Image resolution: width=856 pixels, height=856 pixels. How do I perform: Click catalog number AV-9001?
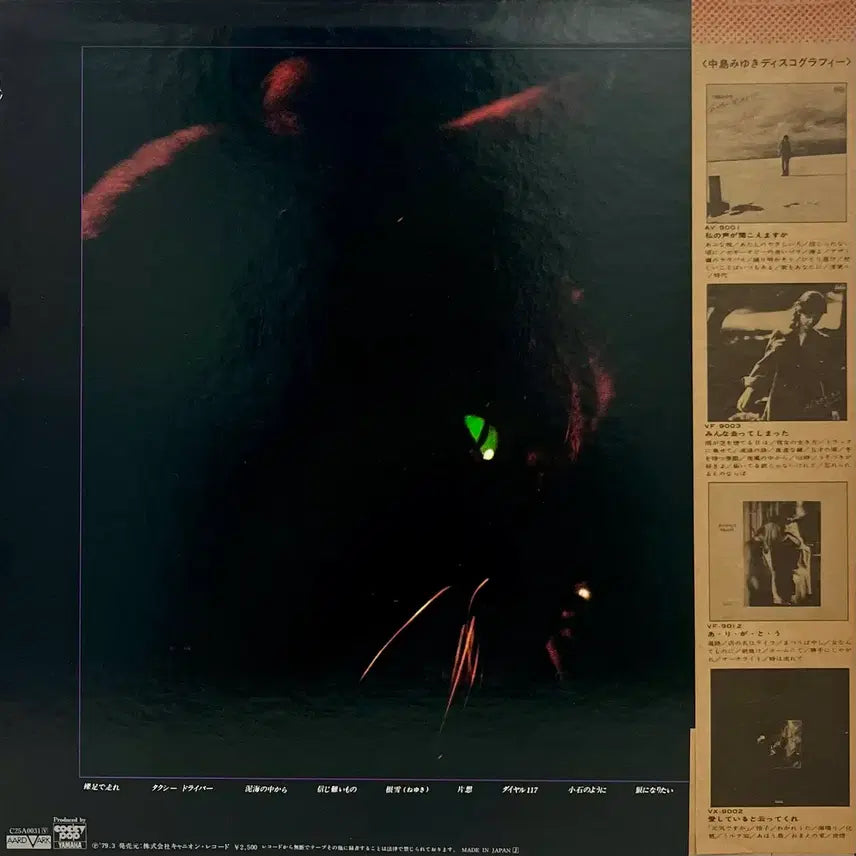click(722, 227)
